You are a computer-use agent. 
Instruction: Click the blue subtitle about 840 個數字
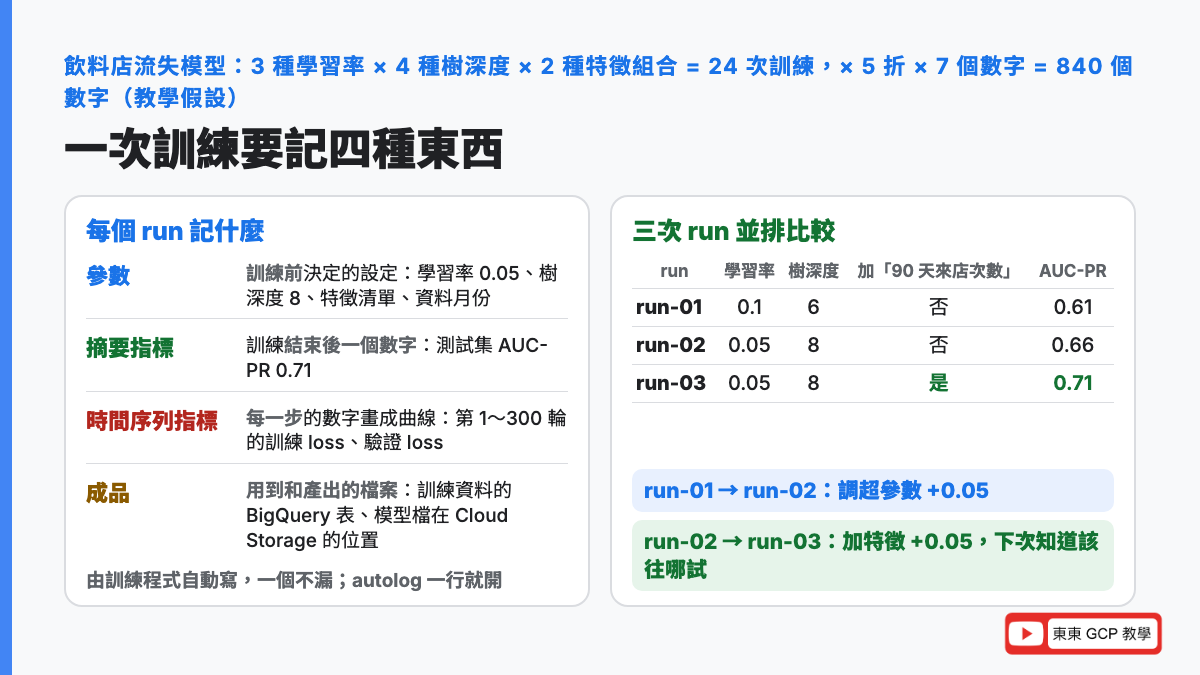598,81
